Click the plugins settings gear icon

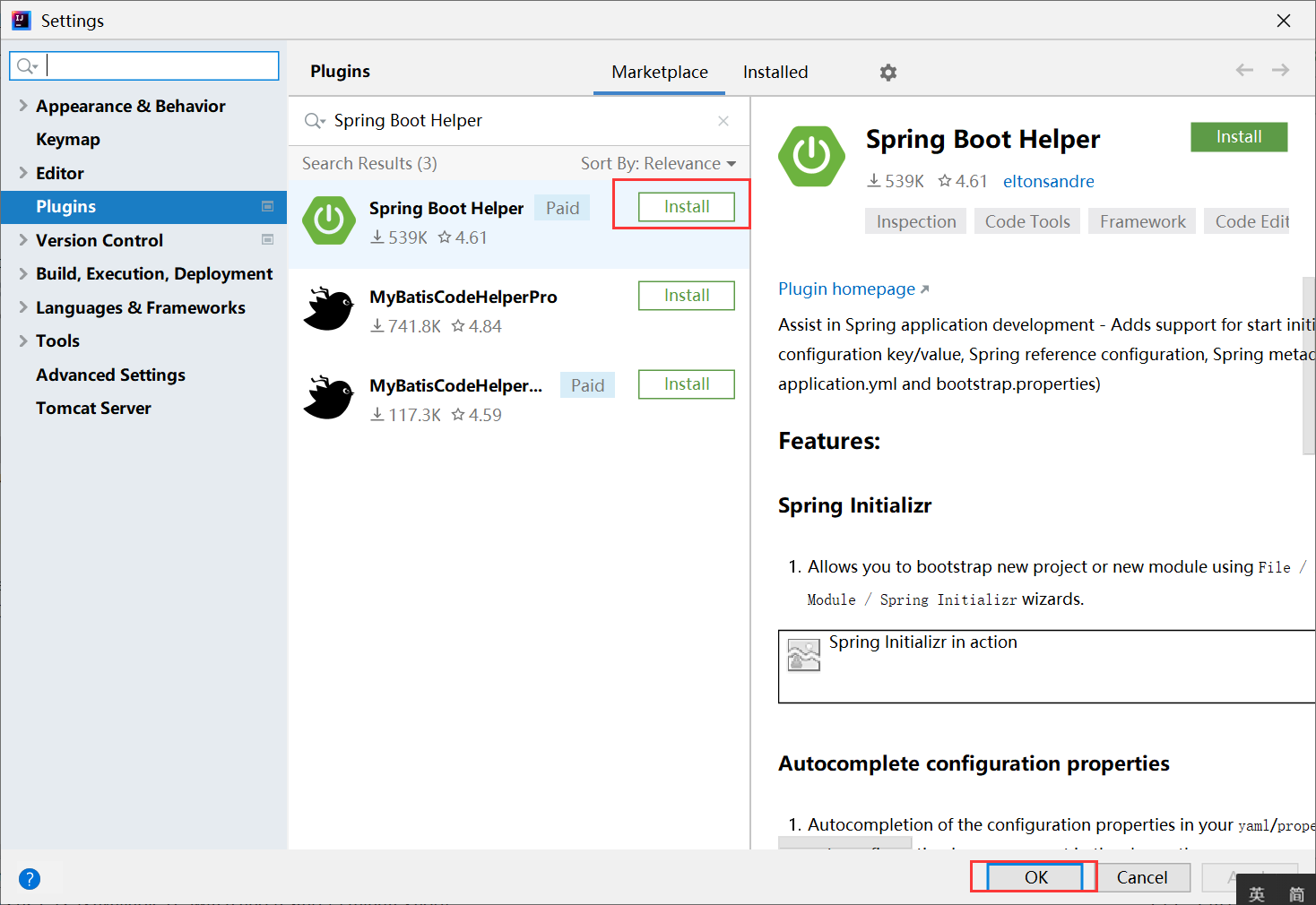[x=887, y=73]
